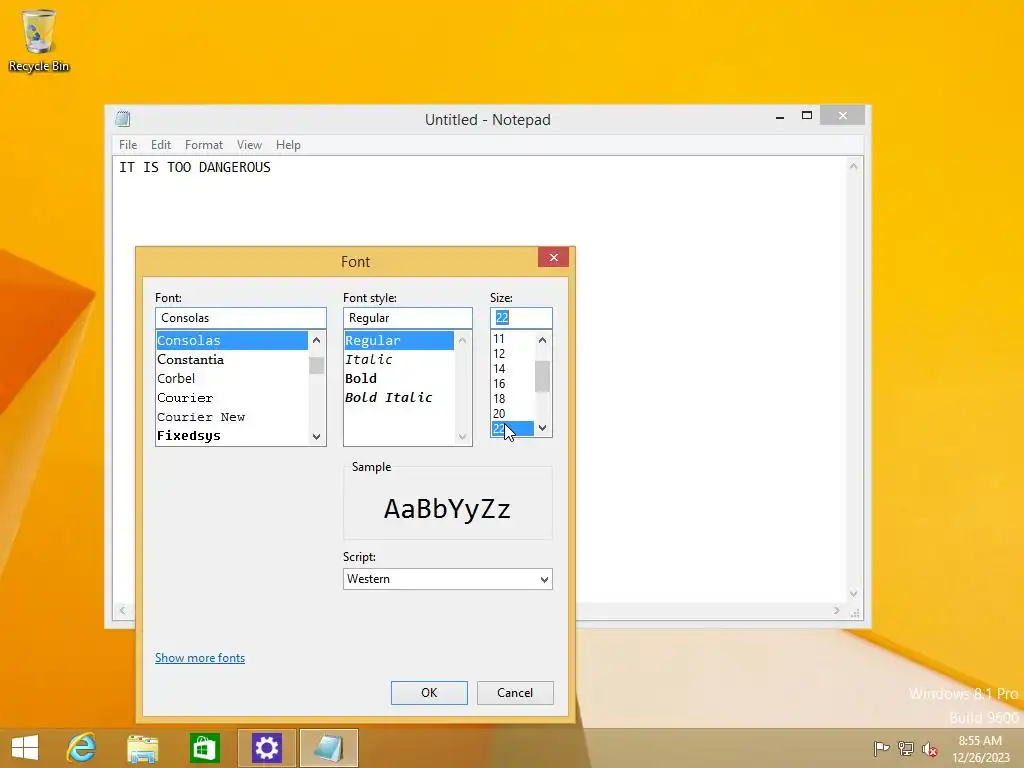Switch to Notepad via its taskbar icon
The height and width of the screenshot is (768, 1024).
click(328, 748)
